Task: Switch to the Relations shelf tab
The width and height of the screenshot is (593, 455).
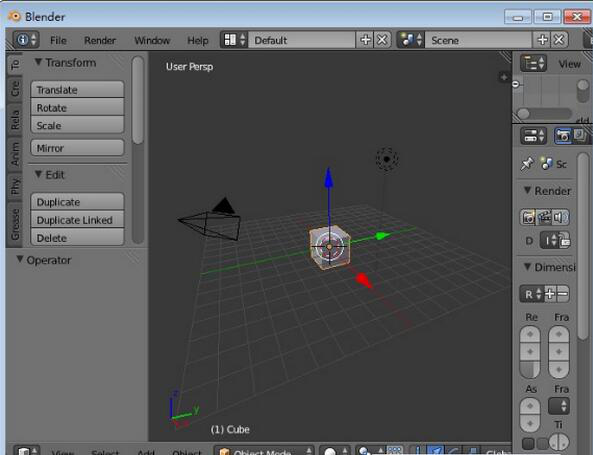Action: [x=15, y=119]
